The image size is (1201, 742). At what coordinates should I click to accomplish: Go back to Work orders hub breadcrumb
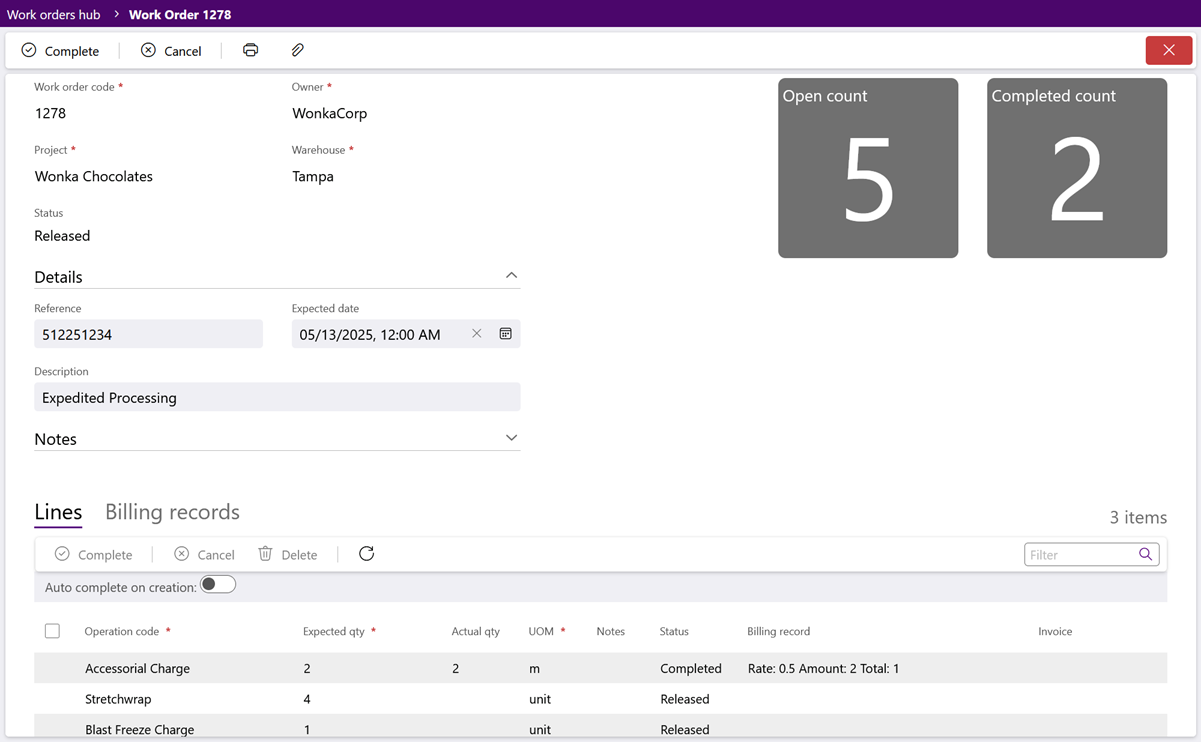point(54,15)
